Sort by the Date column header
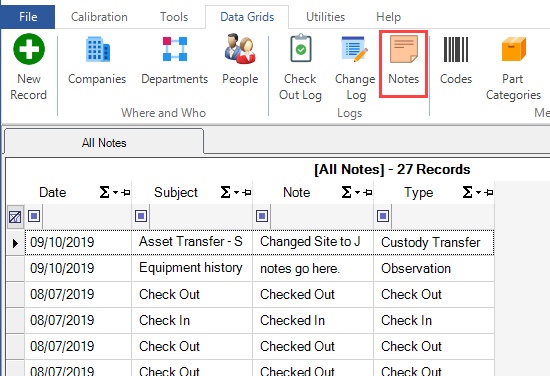The width and height of the screenshot is (550, 376). [53, 193]
